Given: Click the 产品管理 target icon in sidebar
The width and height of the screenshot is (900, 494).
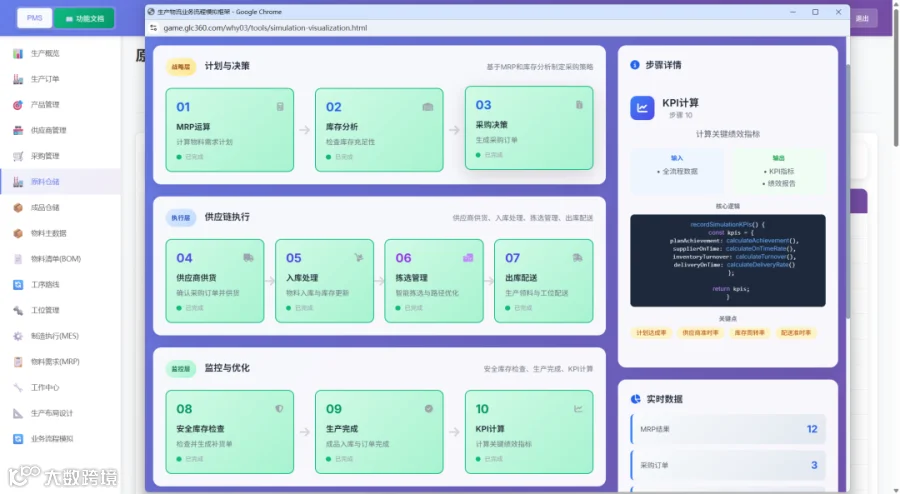Looking at the screenshot, I should [x=18, y=105].
